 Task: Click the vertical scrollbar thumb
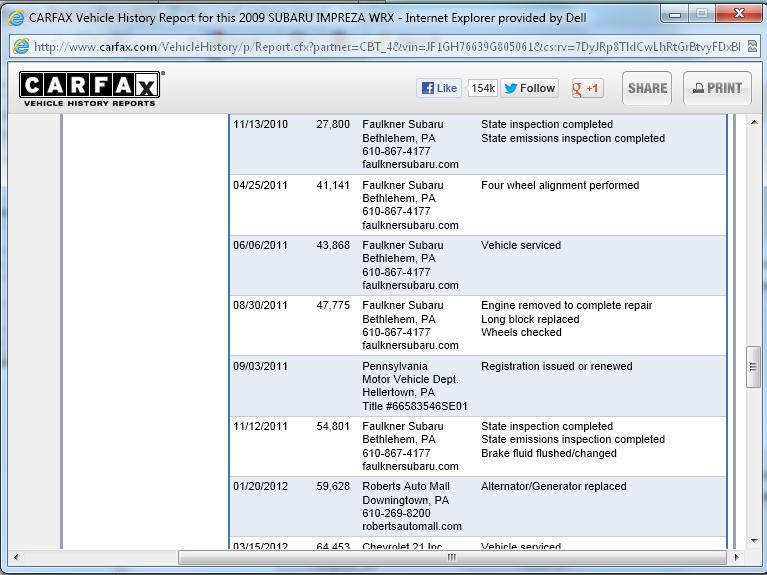[x=753, y=367]
